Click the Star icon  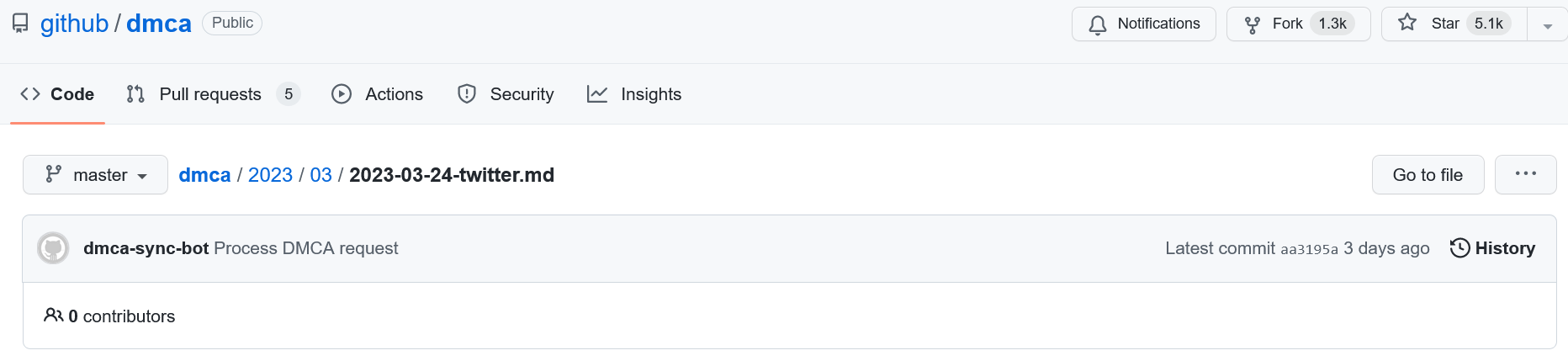tap(1407, 23)
